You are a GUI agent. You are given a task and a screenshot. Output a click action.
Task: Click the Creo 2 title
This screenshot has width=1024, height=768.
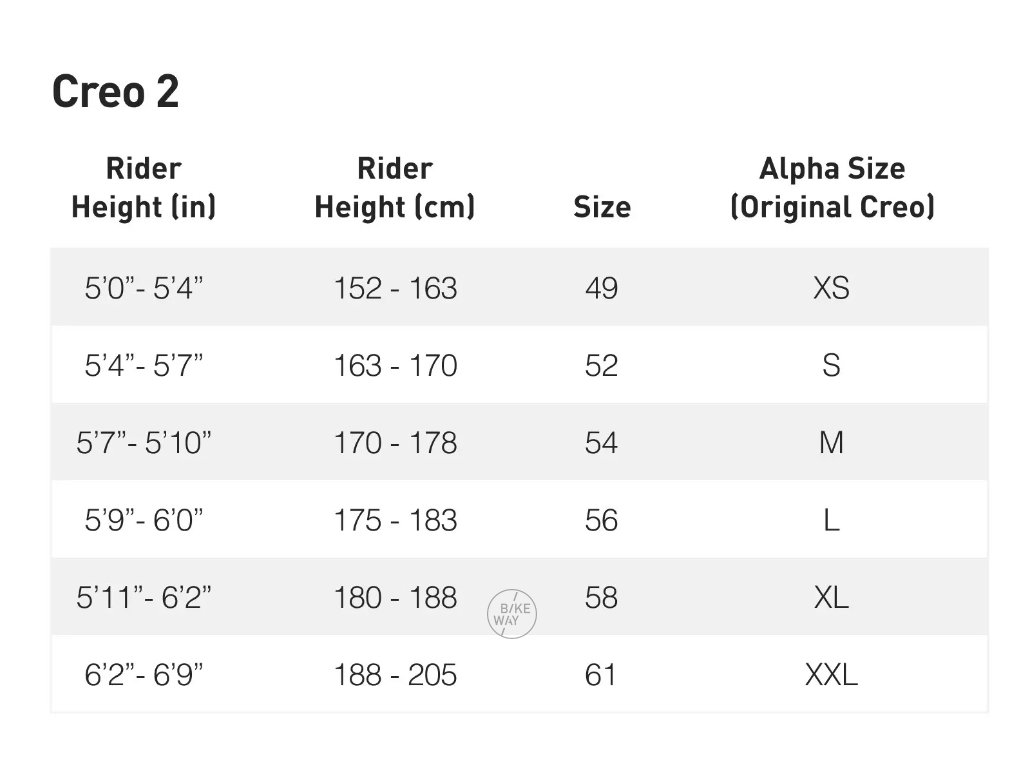point(115,93)
